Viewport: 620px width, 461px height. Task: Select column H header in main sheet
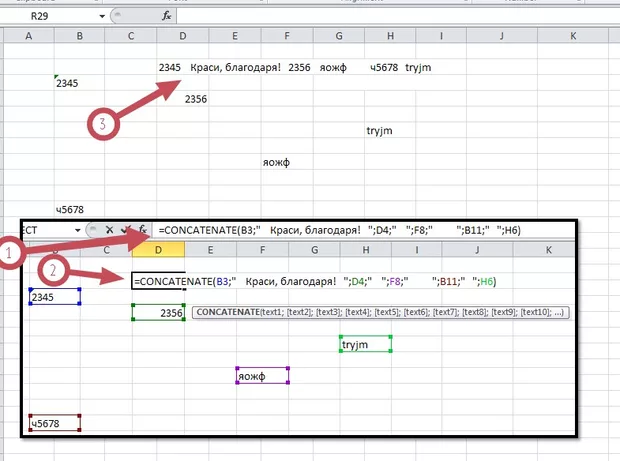tap(390, 36)
